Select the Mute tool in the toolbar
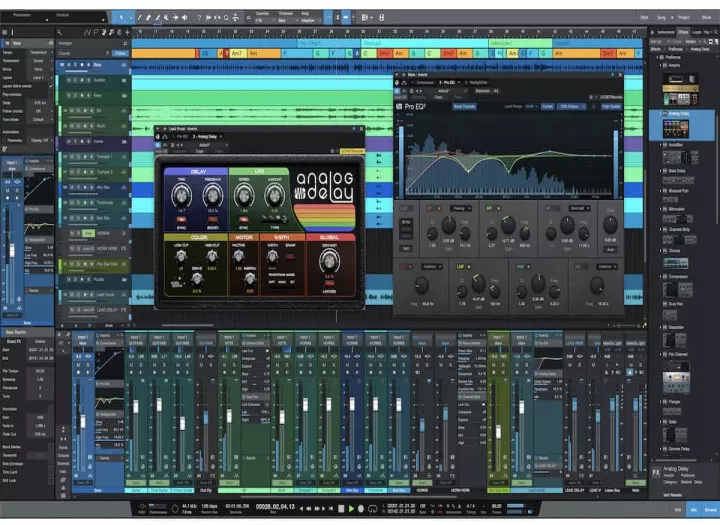 pyautogui.click(x=166, y=17)
